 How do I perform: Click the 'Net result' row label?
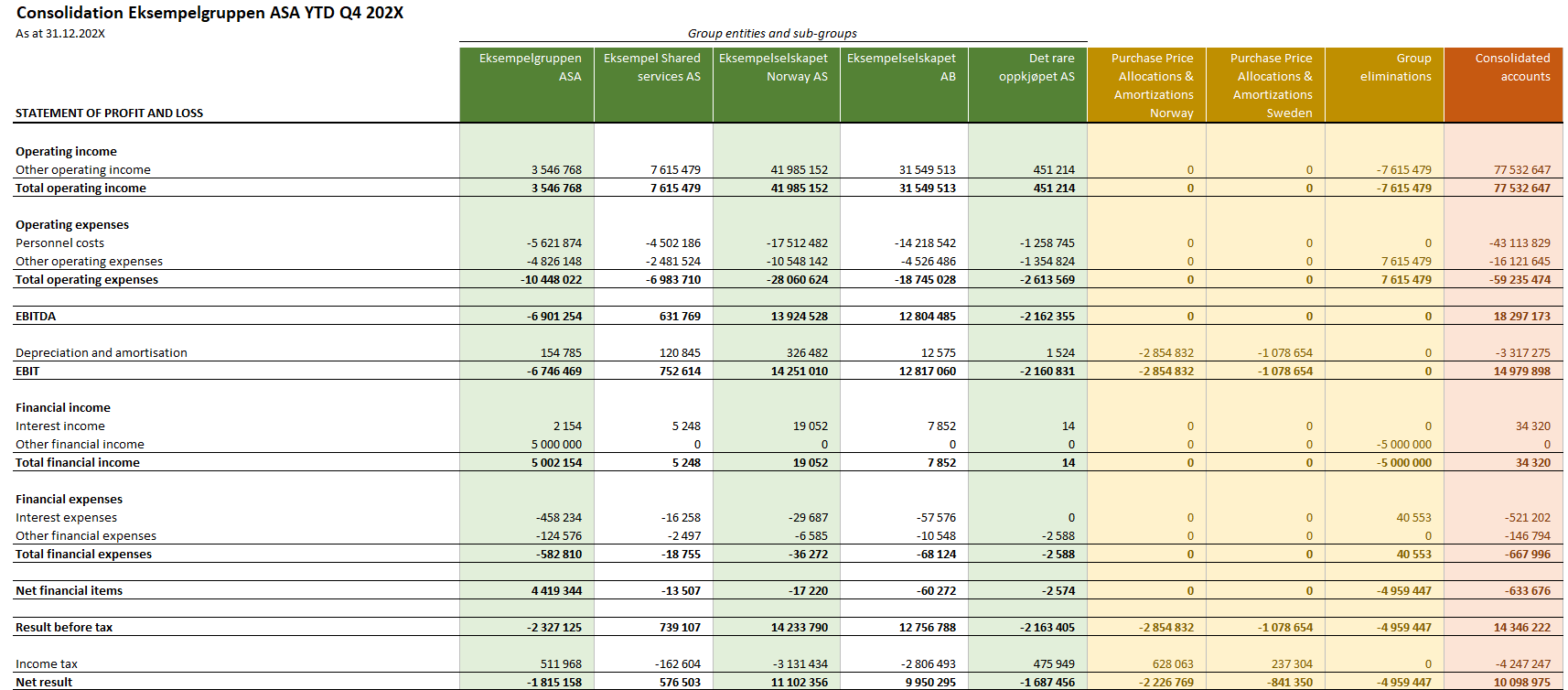(44, 683)
